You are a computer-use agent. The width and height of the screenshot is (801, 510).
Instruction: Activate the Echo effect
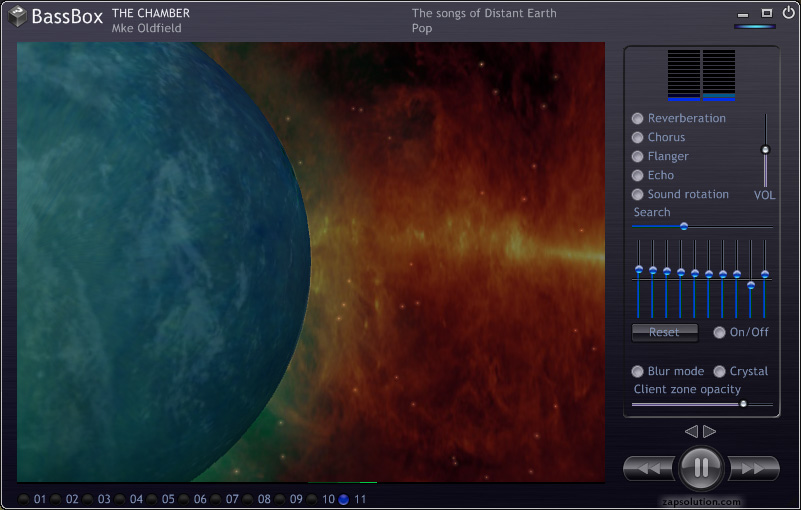pos(638,175)
